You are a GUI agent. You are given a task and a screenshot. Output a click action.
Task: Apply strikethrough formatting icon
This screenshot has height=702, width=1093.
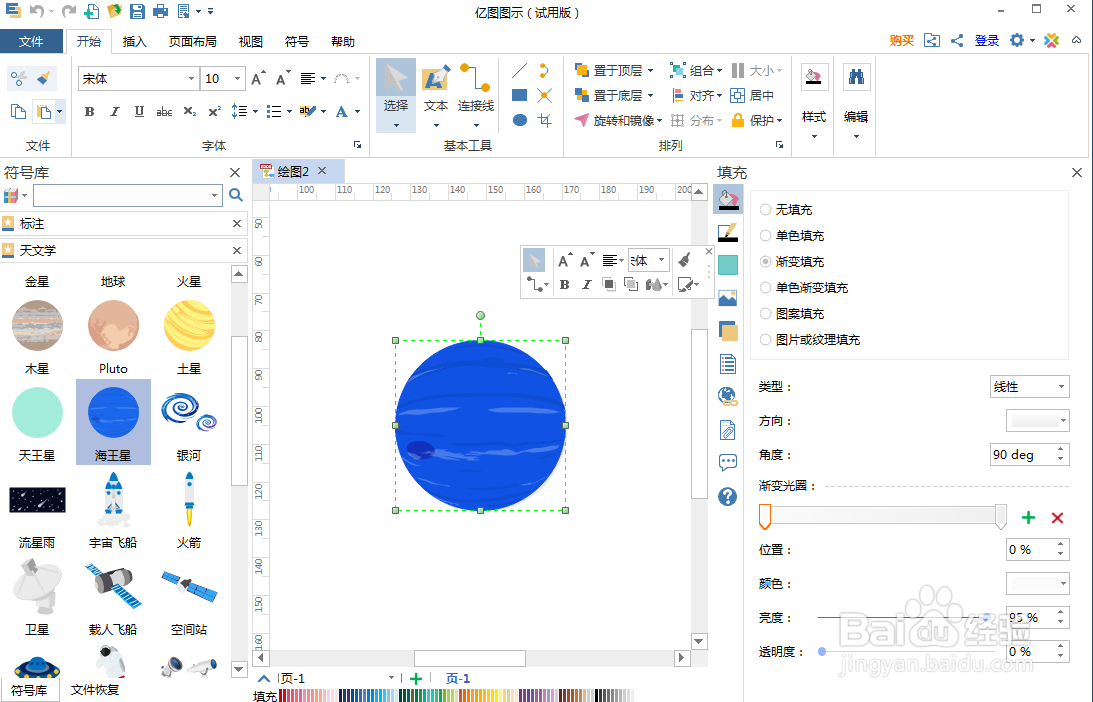coord(164,112)
